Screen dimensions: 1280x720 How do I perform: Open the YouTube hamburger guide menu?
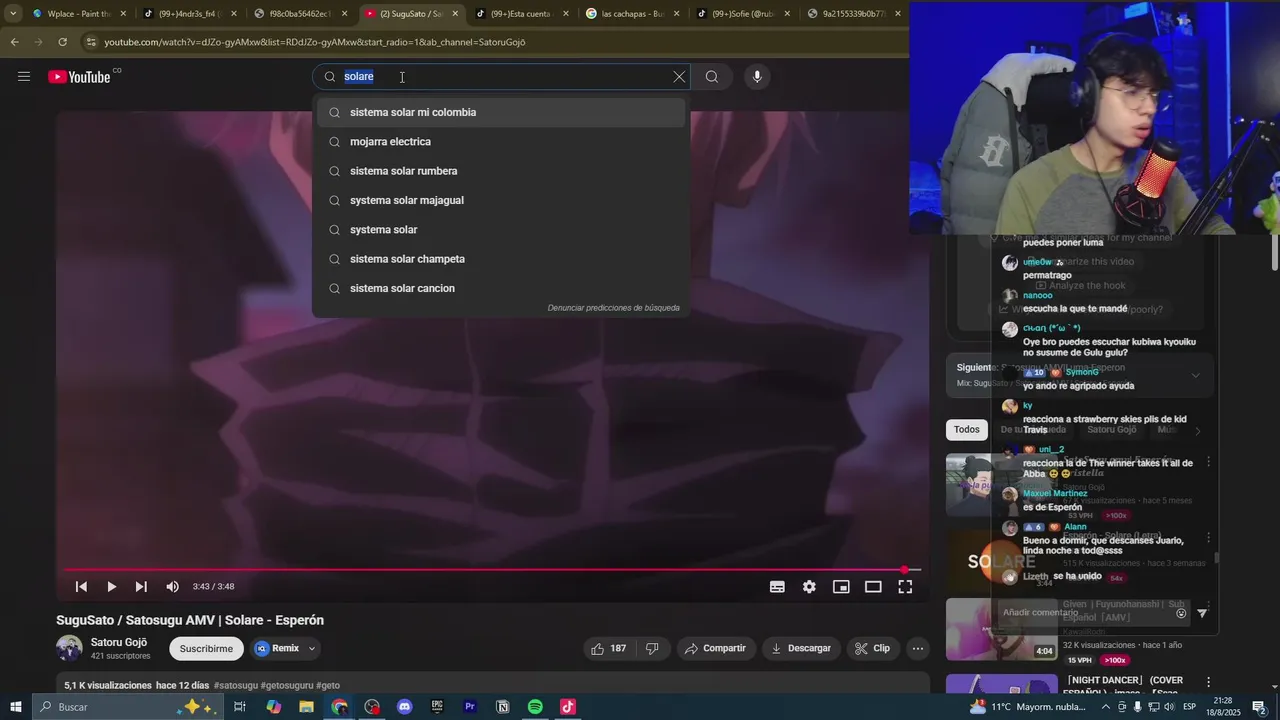pyautogui.click(x=24, y=77)
